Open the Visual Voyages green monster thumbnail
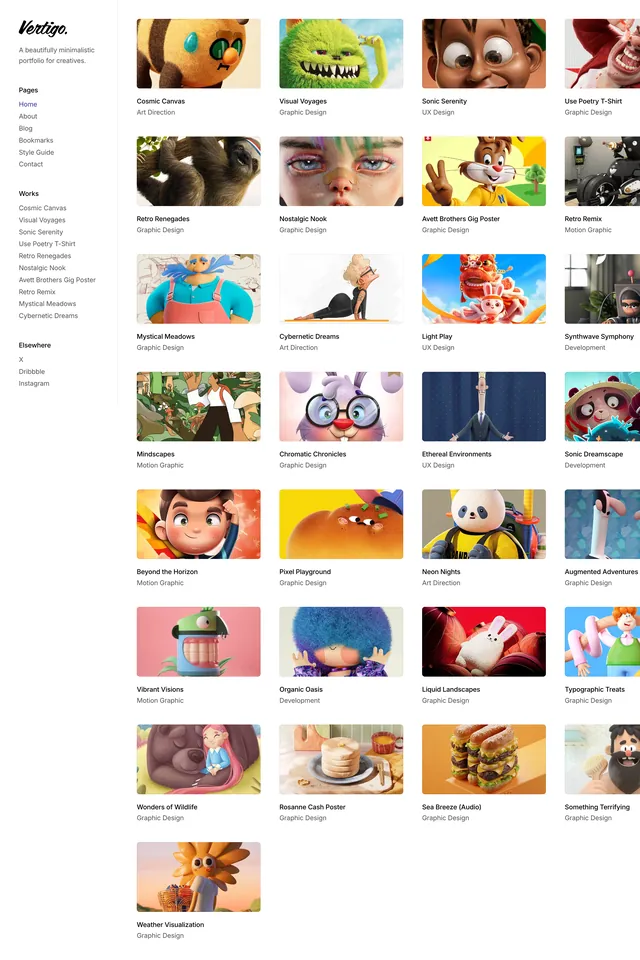 pos(341,53)
